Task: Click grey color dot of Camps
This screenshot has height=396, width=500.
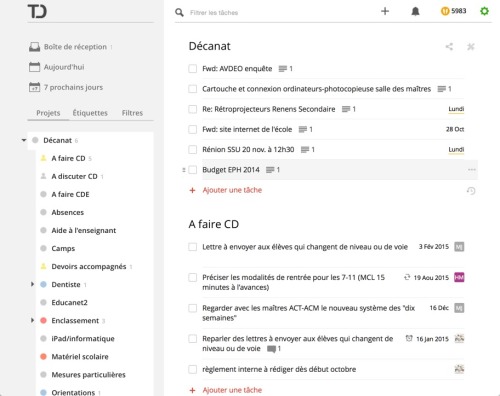Action: 43,248
